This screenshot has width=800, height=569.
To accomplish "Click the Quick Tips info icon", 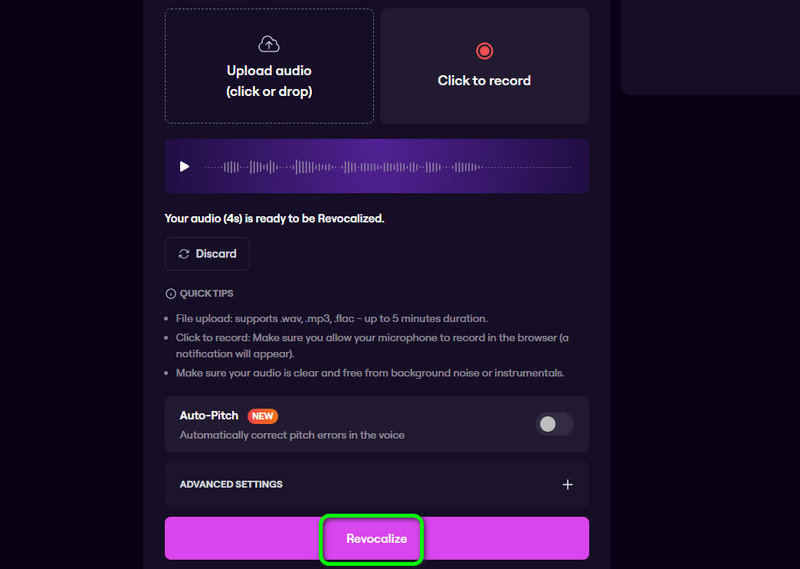I will pyautogui.click(x=170, y=294).
